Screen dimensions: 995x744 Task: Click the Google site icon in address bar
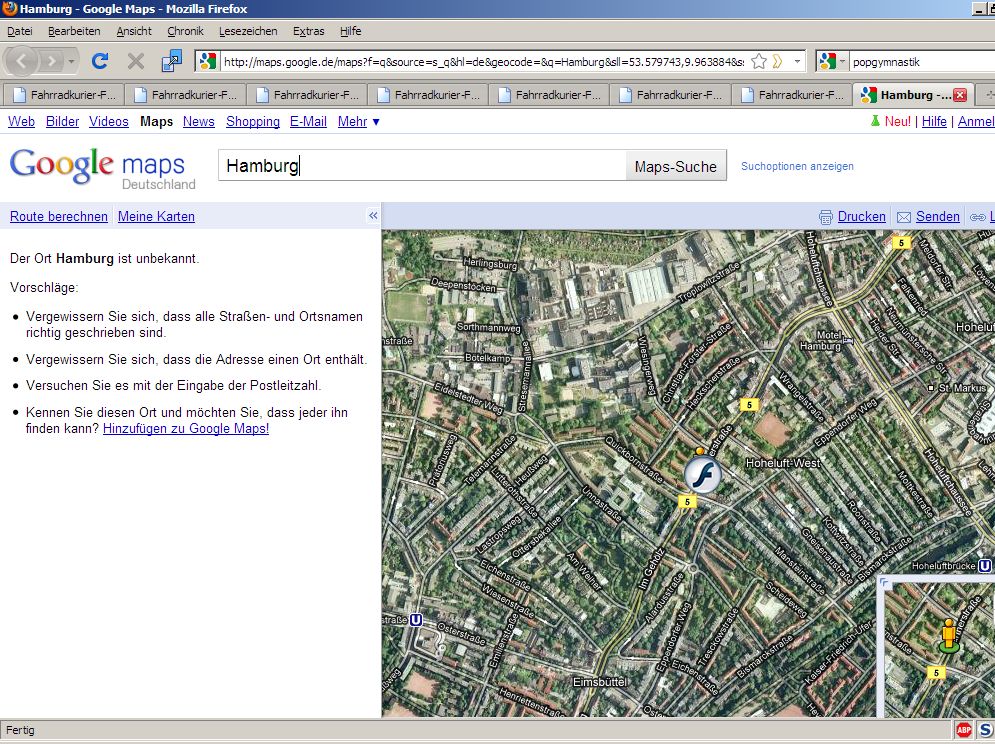point(208,61)
